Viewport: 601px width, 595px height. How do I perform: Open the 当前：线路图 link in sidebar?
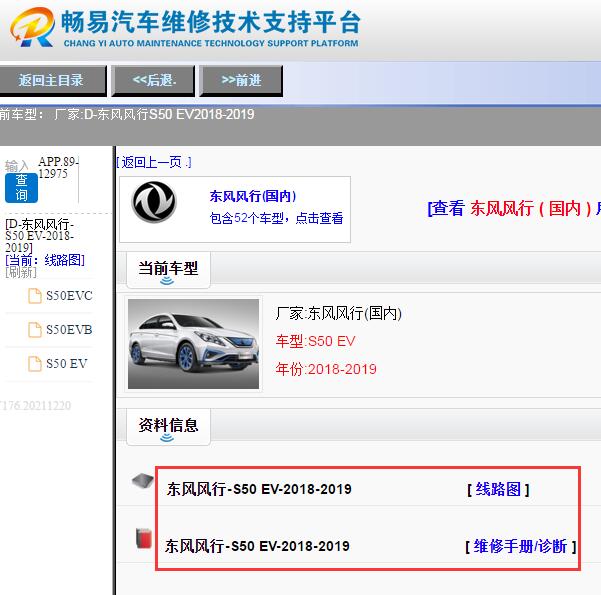[x=45, y=260]
